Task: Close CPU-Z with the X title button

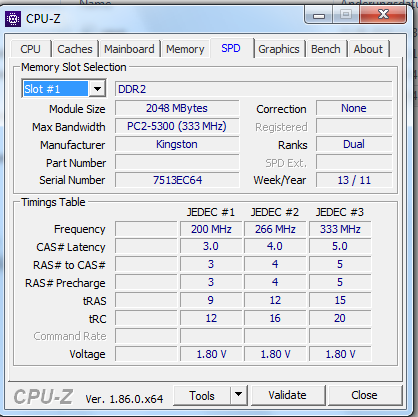Action: (x=383, y=15)
